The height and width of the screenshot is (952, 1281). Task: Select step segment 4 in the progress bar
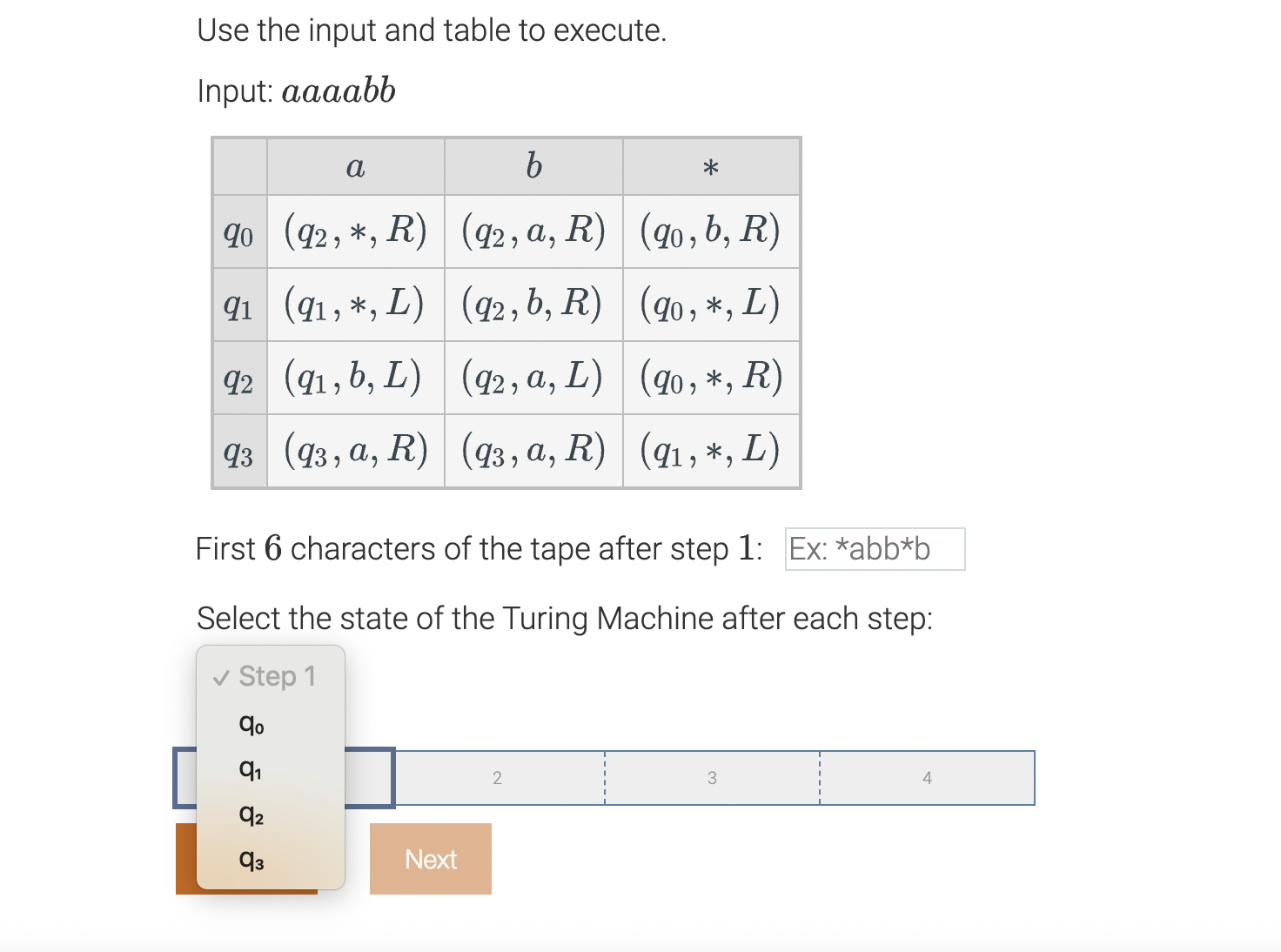click(927, 778)
